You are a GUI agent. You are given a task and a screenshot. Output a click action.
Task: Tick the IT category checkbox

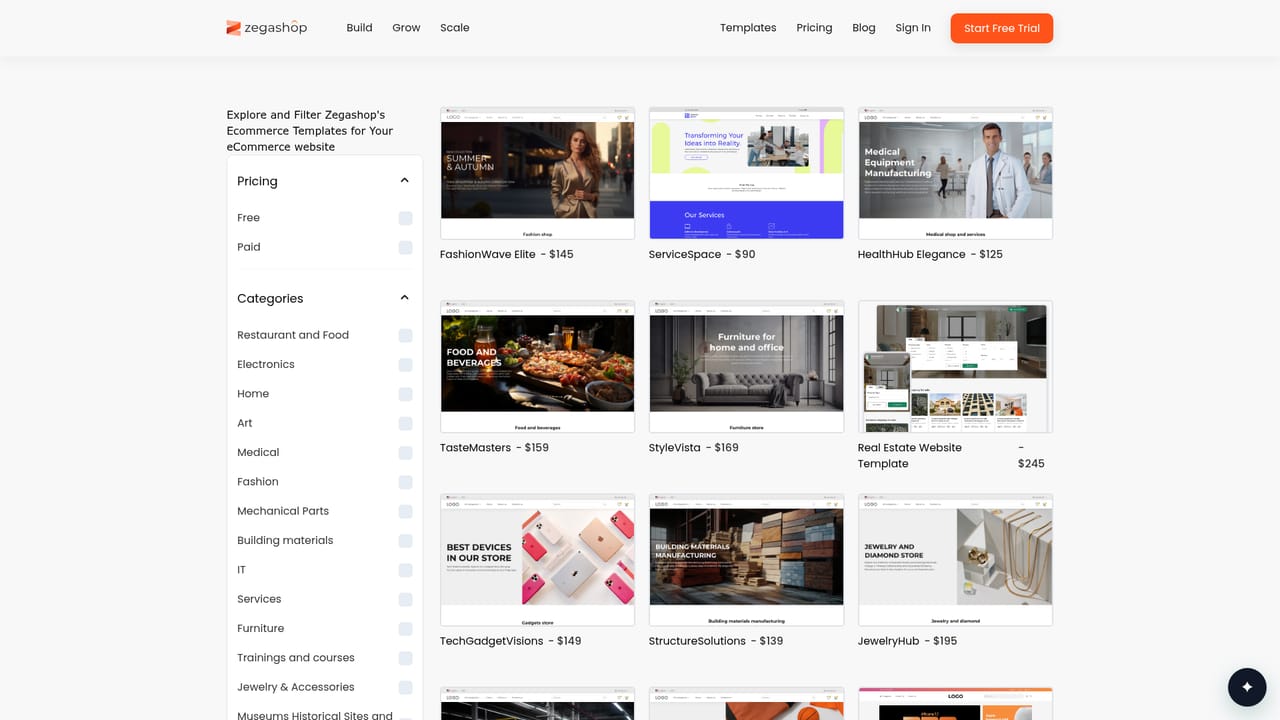[405, 570]
